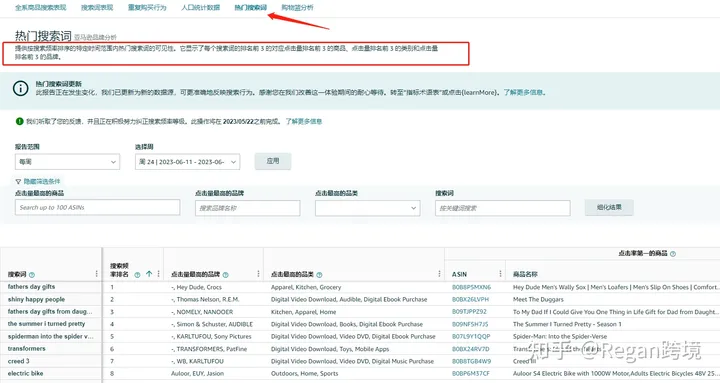720x383 pixels.
Task: Select search term 'fathers day gifts from daug…'
Action: [x=50, y=311]
